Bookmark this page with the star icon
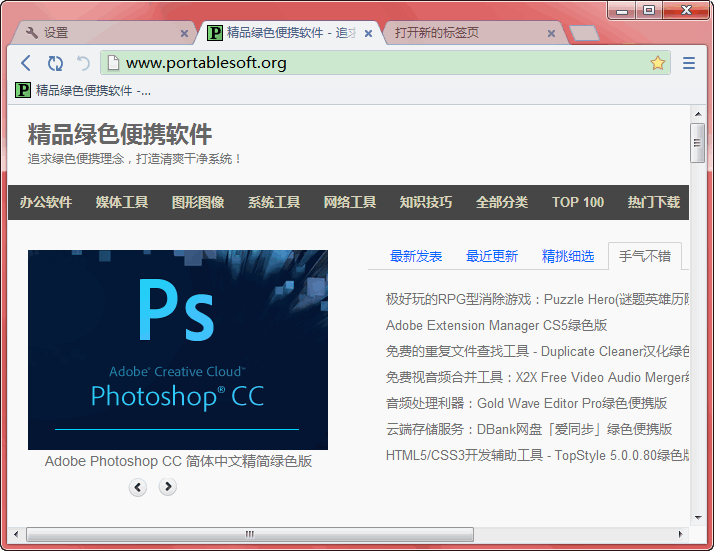 [657, 63]
